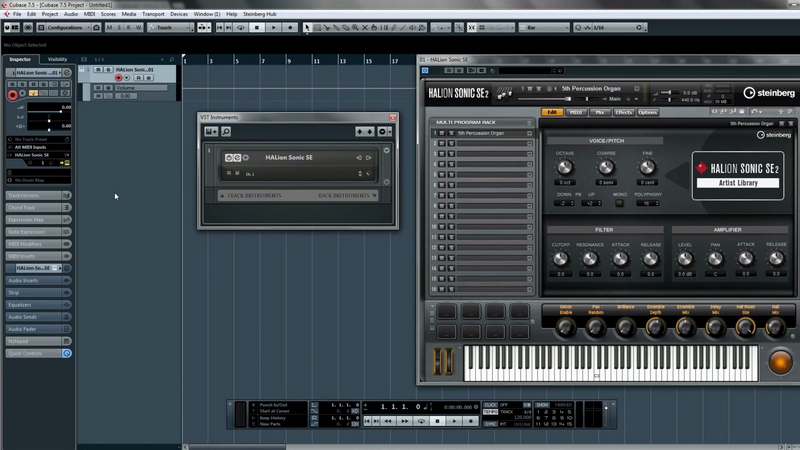Toggle HALion Sonic SE power button in rack
Viewport: 800px width, 450px height.
229,158
